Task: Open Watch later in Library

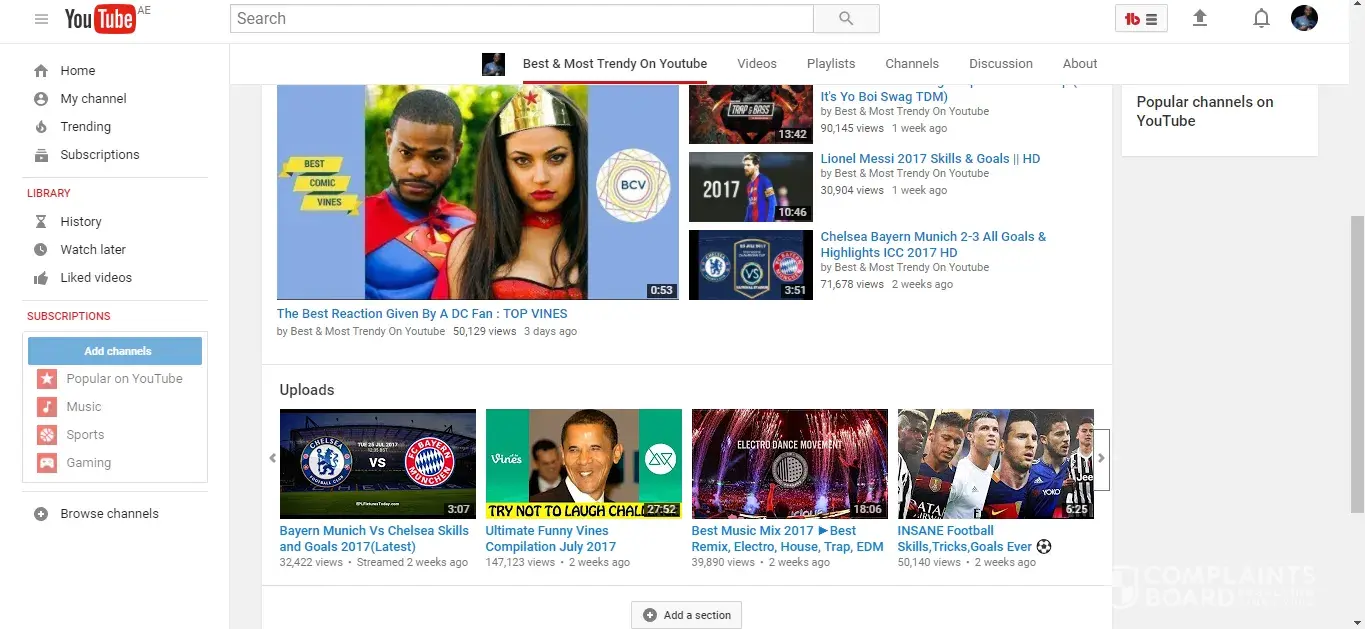Action: point(93,249)
